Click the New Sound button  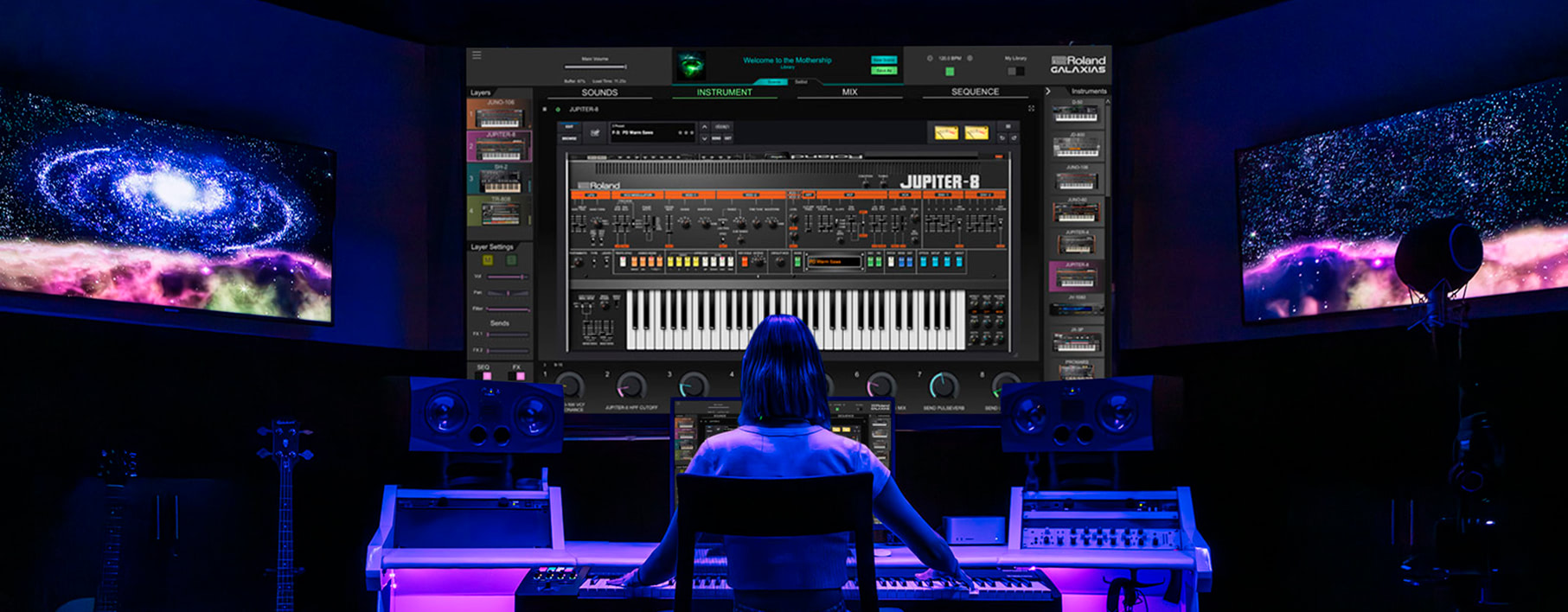pyautogui.click(x=884, y=60)
